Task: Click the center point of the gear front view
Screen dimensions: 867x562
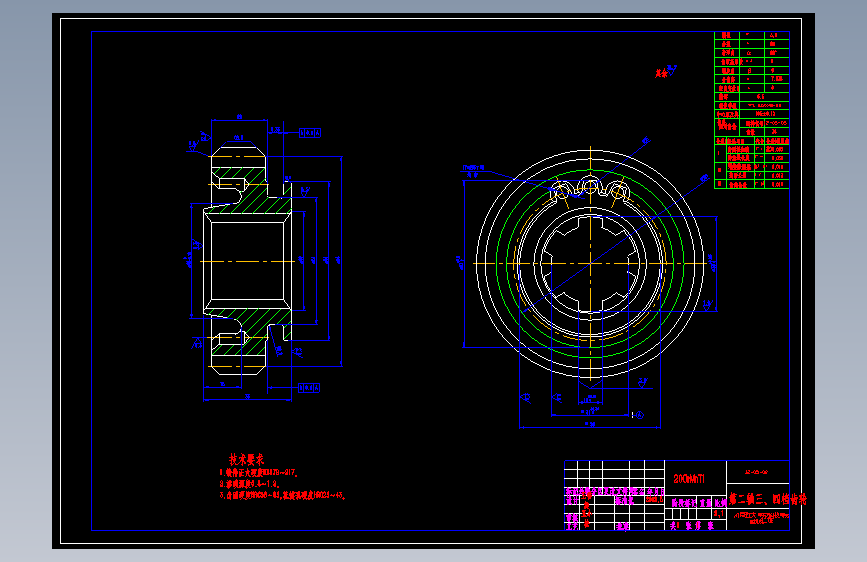Action: point(591,263)
